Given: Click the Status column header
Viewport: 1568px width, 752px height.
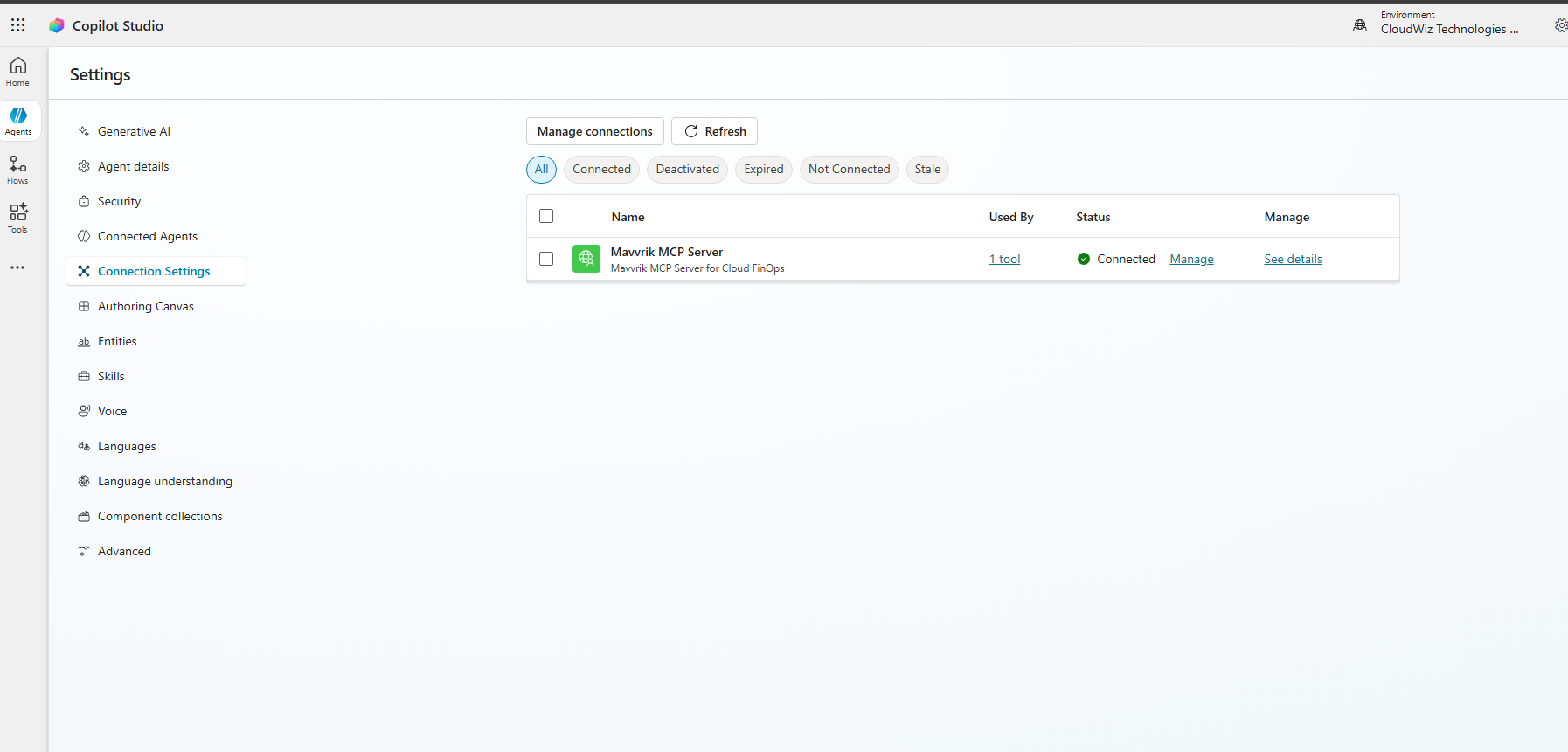Looking at the screenshot, I should pyautogui.click(x=1093, y=217).
